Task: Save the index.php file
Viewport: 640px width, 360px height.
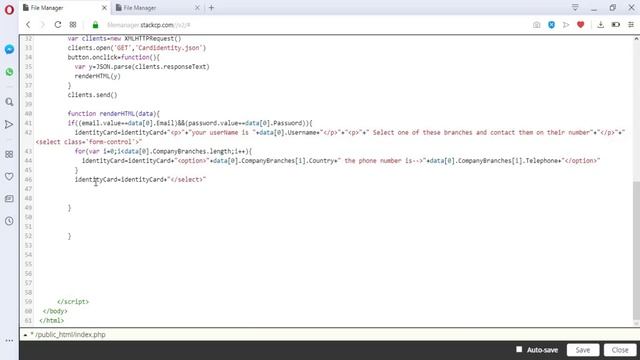Action: pyautogui.click(x=583, y=350)
